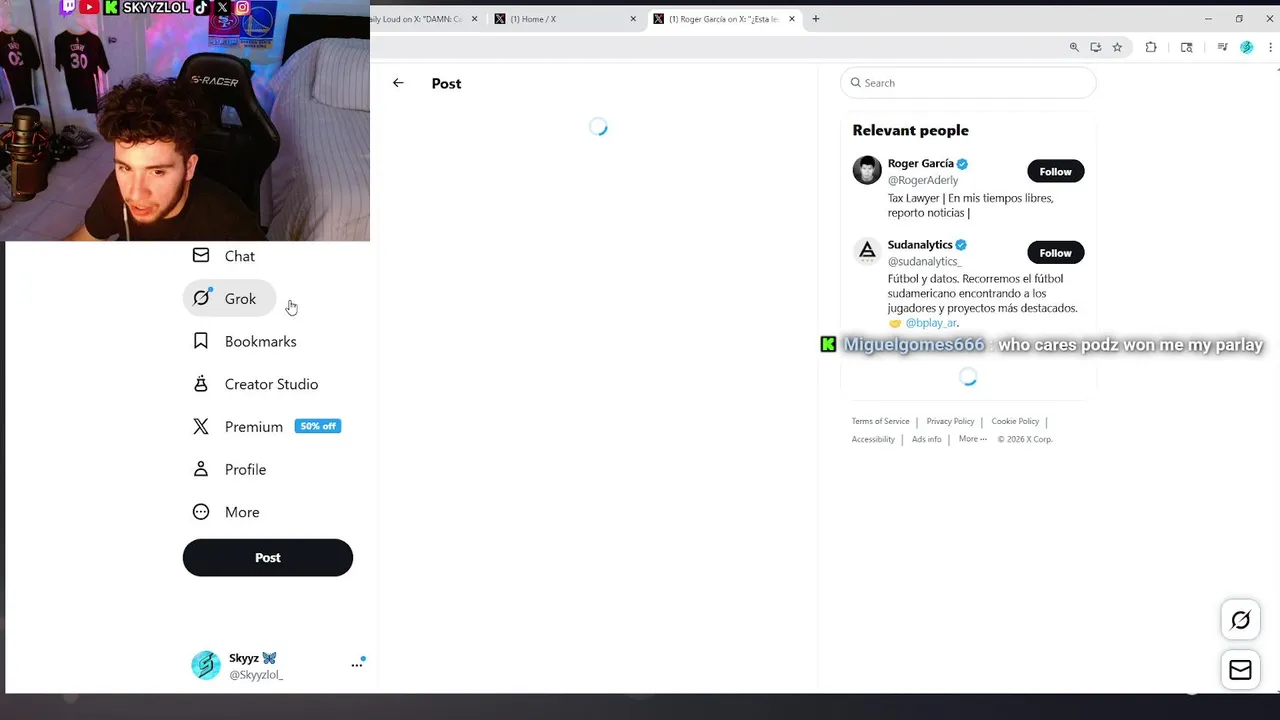The image size is (1280, 720).
Task: Open the floating messages envelope button
Action: point(1240,670)
